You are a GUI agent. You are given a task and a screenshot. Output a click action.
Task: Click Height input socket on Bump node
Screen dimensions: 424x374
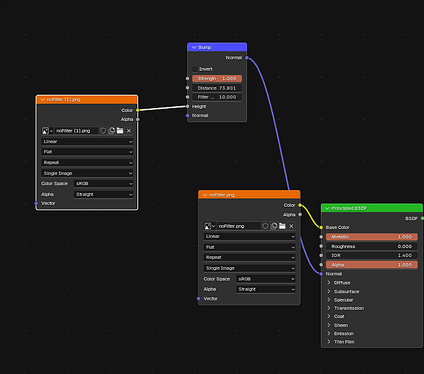tap(187, 106)
